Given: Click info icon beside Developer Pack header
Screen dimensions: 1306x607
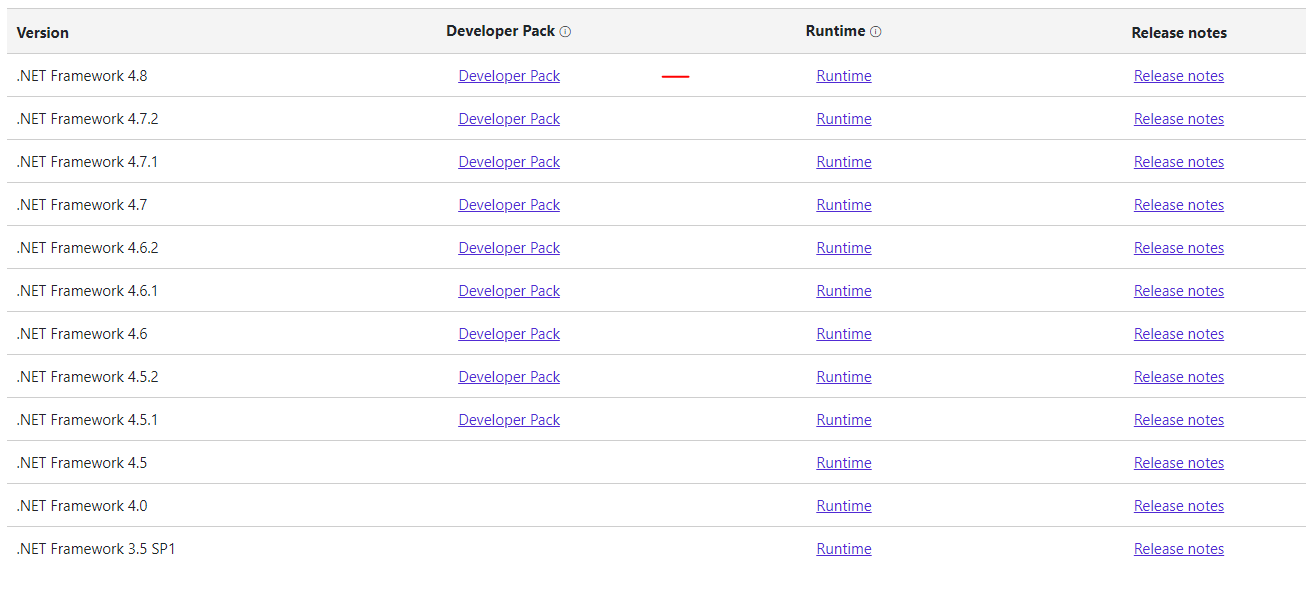Looking at the screenshot, I should point(565,32).
